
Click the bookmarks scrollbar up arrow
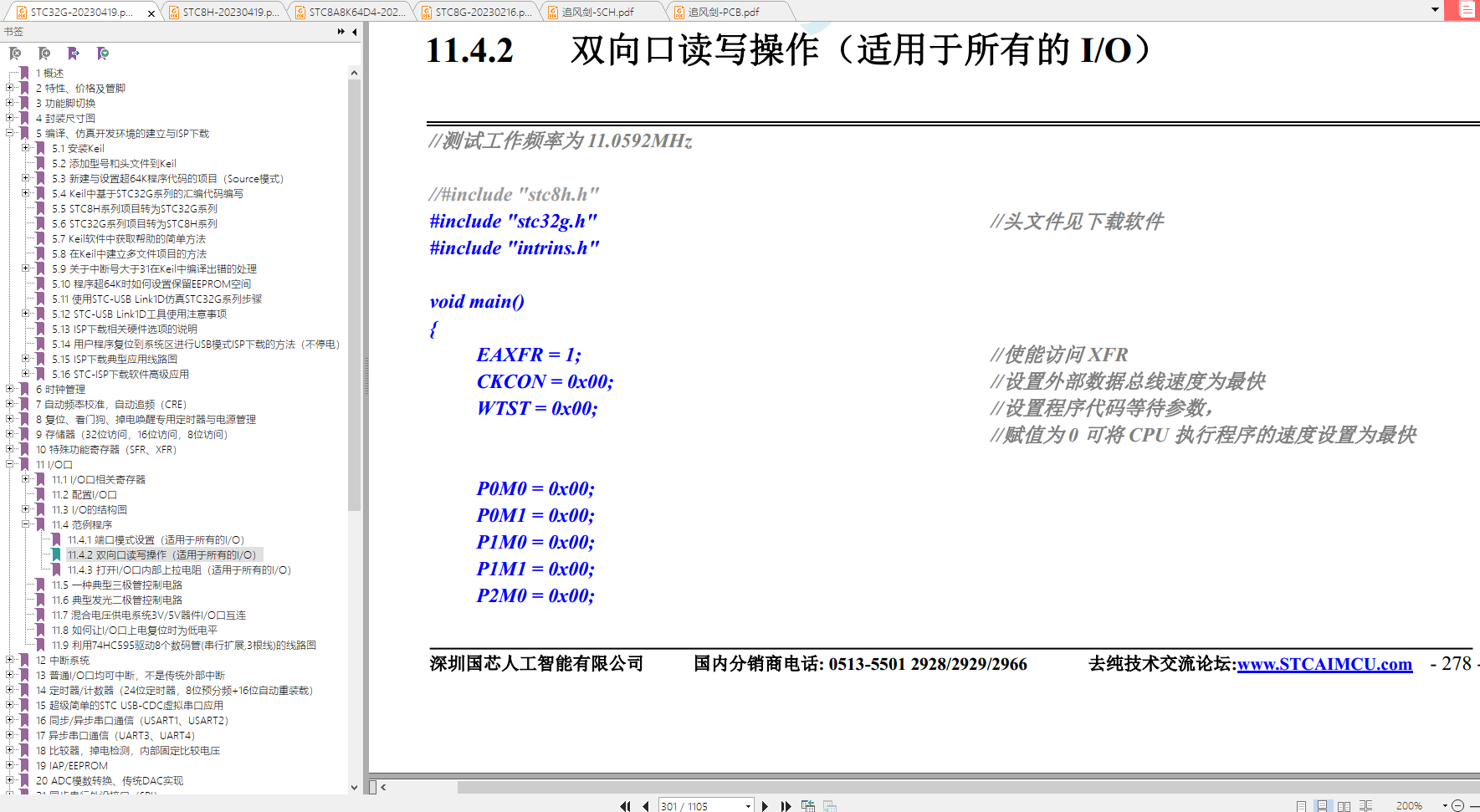[x=355, y=73]
